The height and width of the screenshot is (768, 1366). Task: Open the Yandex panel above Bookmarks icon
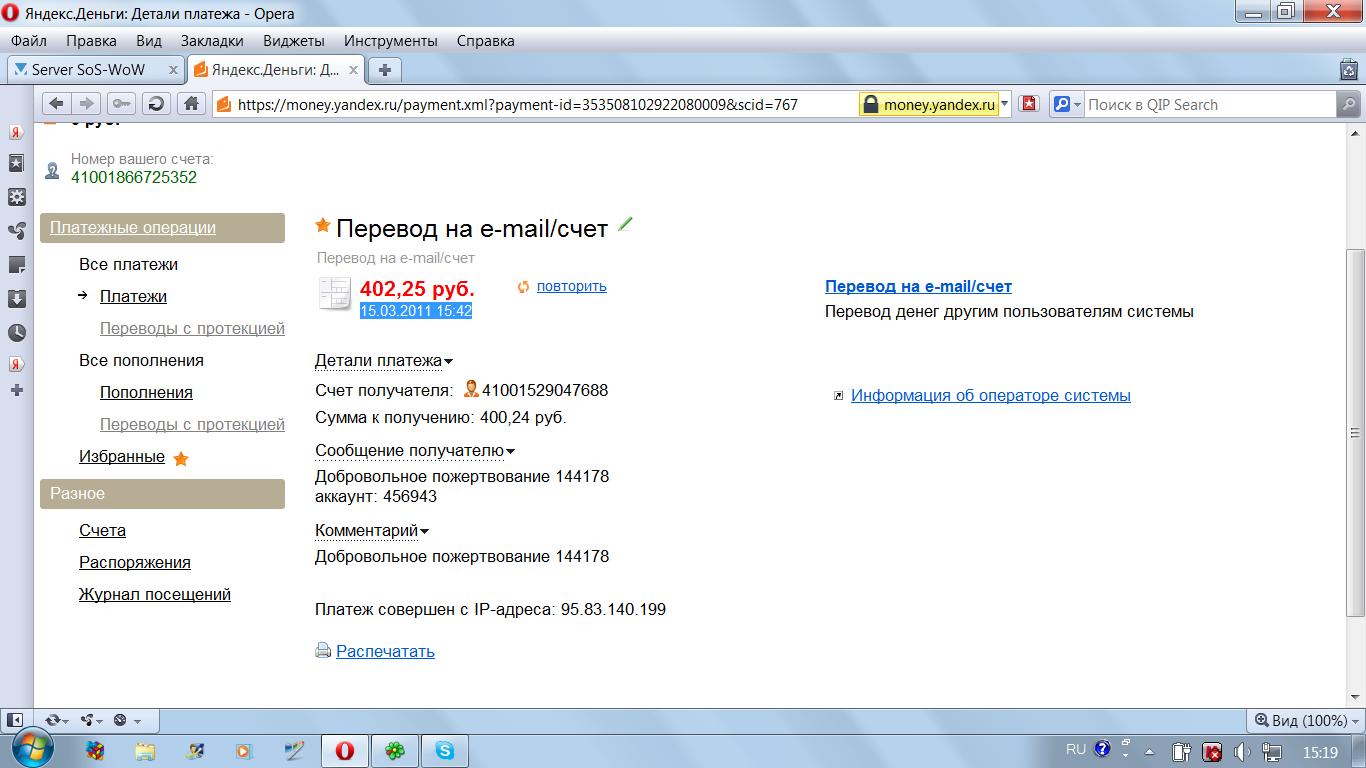click(16, 132)
